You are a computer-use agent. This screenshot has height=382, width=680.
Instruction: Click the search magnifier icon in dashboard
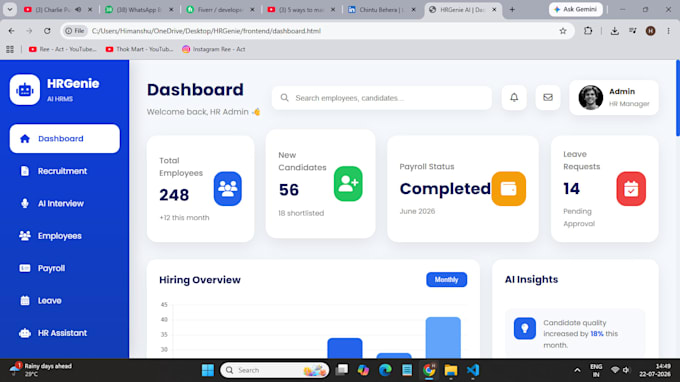[284, 98]
